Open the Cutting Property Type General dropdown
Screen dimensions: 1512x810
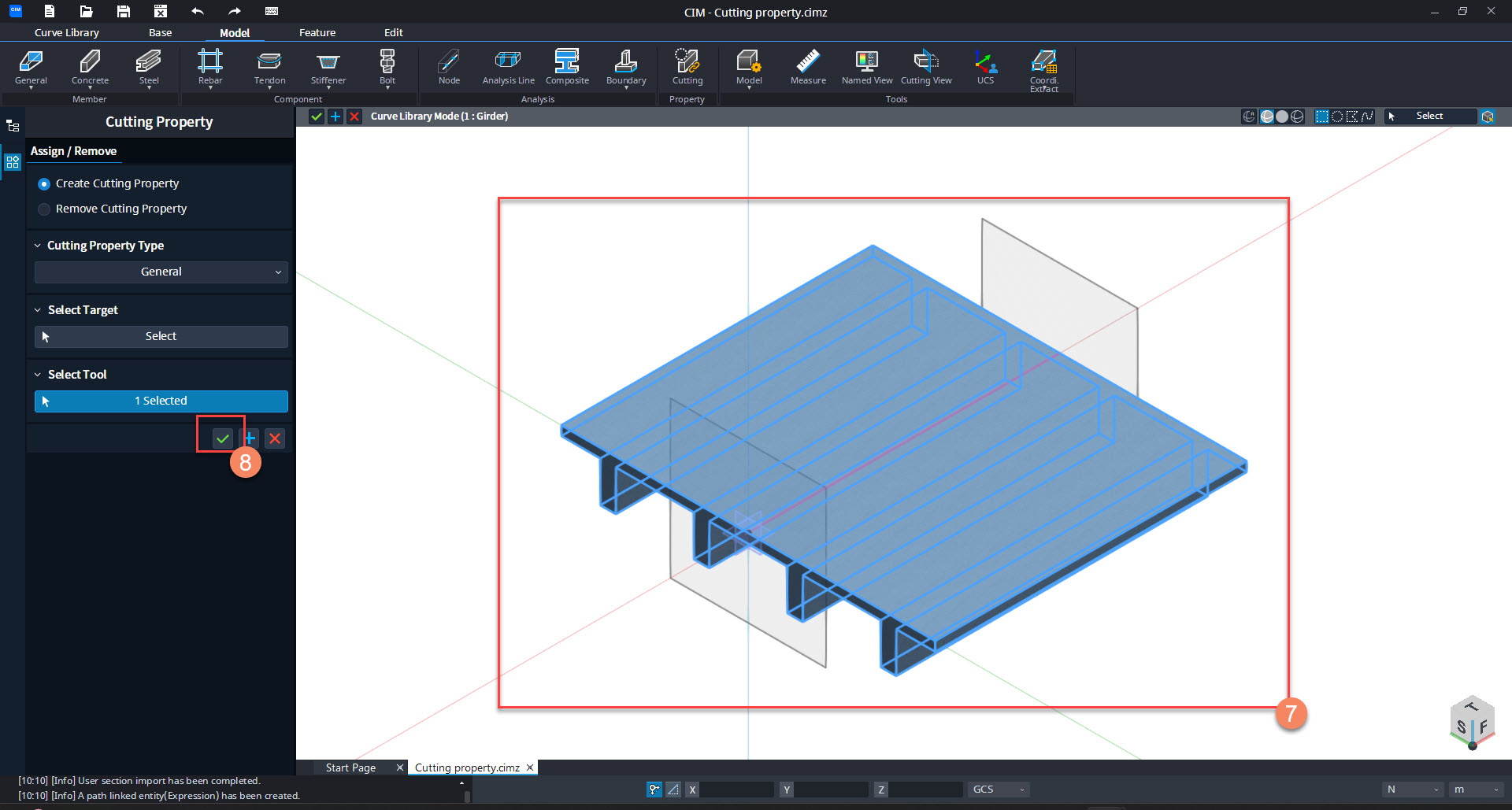pos(161,272)
